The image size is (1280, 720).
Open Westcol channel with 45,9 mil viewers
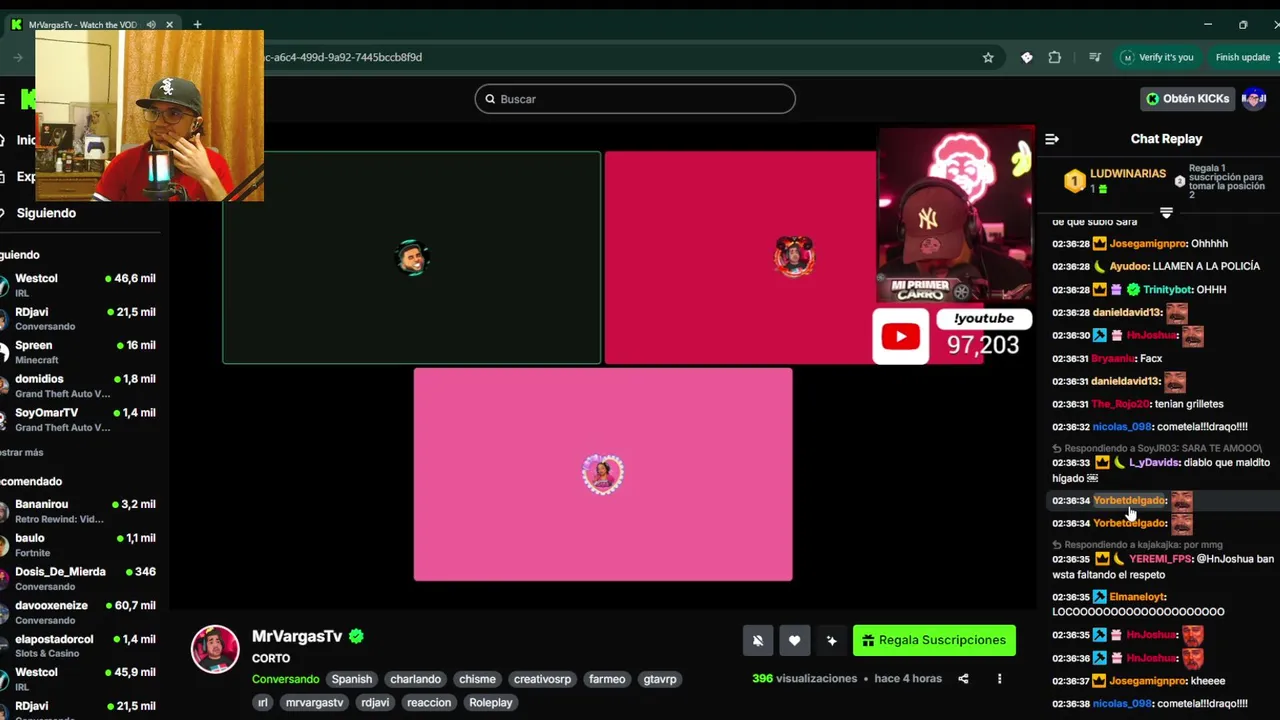coord(80,679)
